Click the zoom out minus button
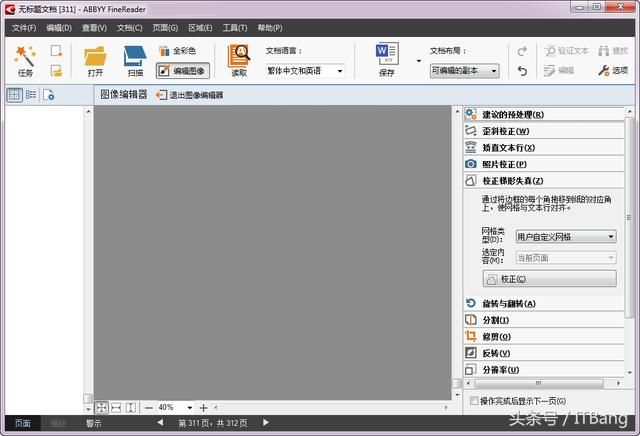This screenshot has height=436, width=640. pos(149,407)
